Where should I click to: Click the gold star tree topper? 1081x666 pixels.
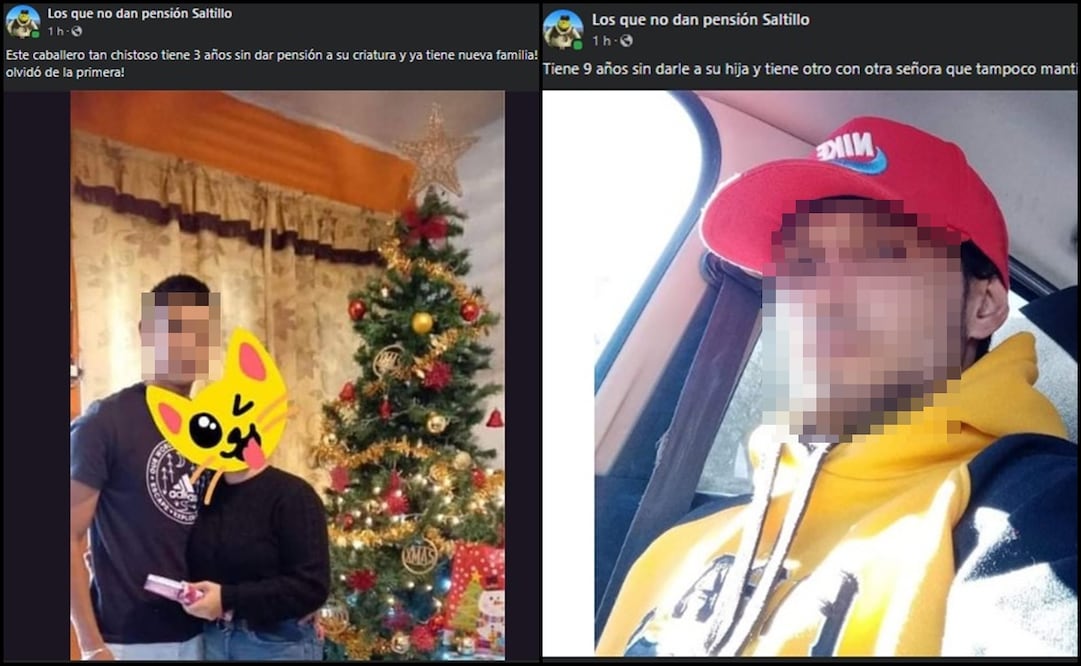point(436,152)
